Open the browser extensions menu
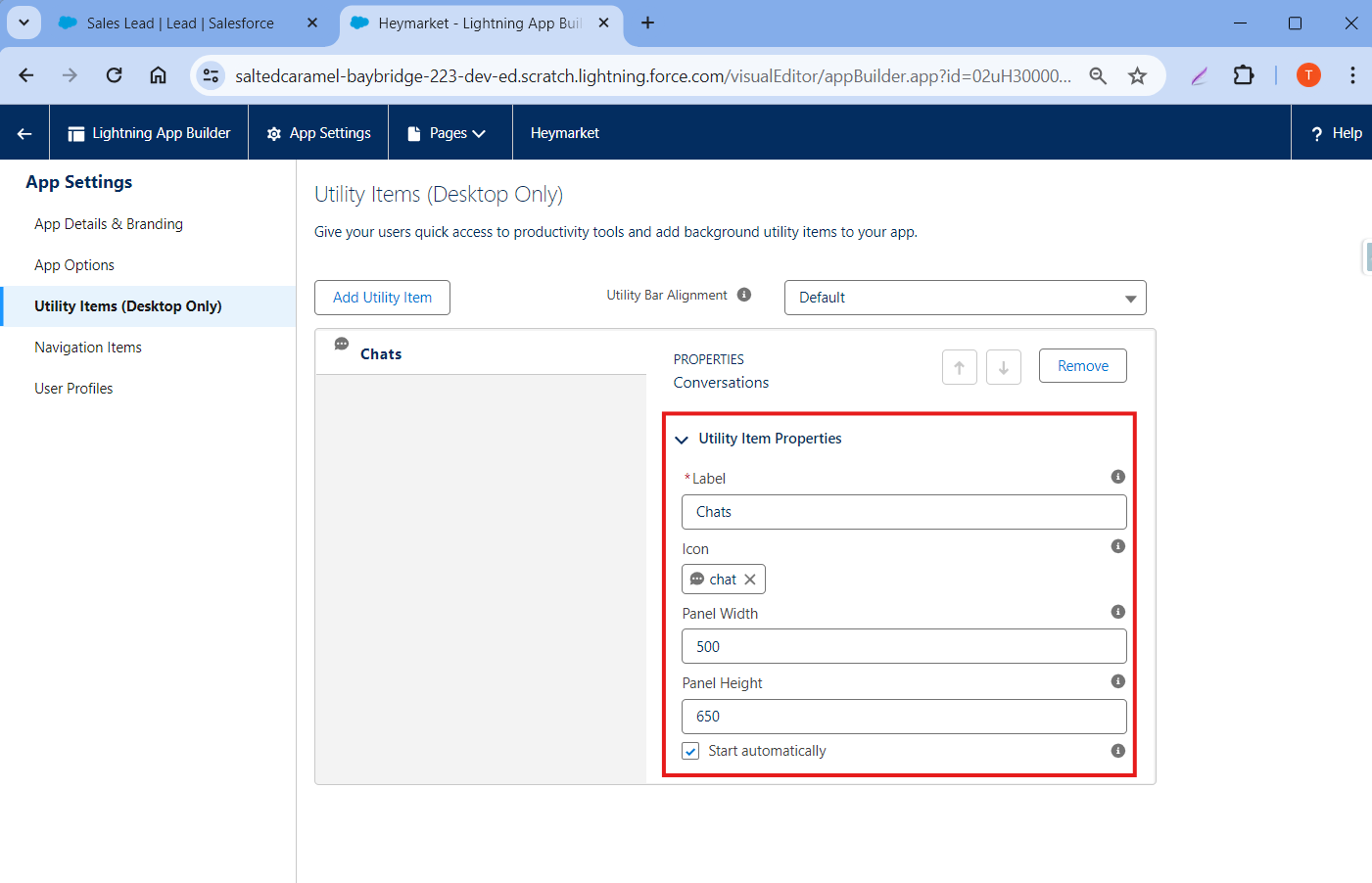The height and width of the screenshot is (883, 1372). (1244, 75)
